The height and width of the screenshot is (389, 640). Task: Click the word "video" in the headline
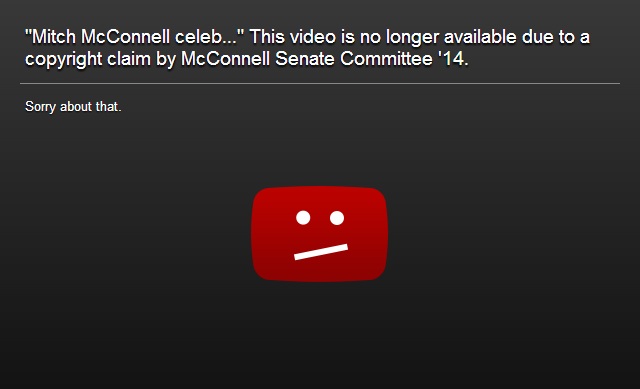pyautogui.click(x=313, y=37)
